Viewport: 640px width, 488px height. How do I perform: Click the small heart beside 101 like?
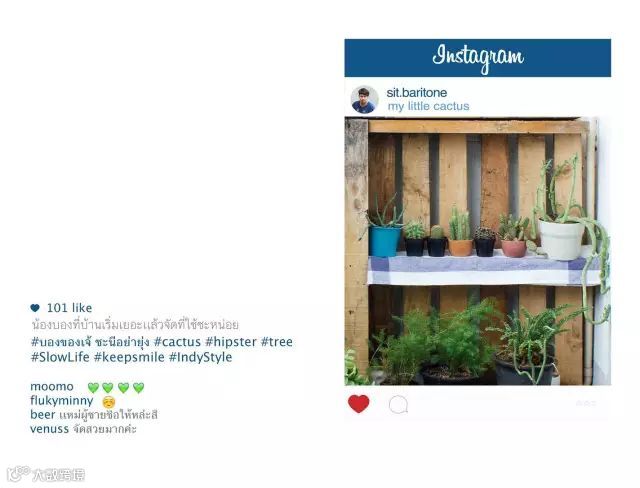(x=35, y=308)
